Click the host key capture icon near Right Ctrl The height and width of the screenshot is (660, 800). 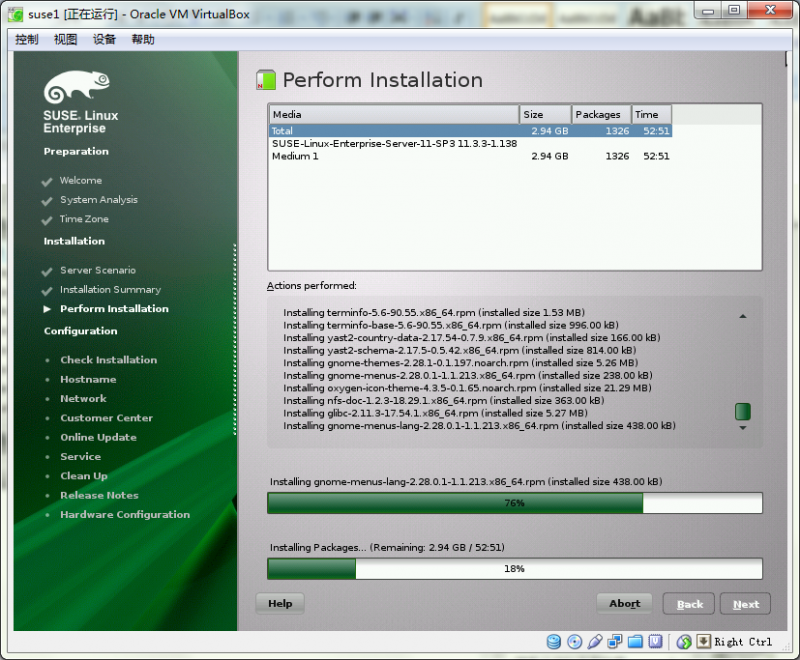pos(703,641)
